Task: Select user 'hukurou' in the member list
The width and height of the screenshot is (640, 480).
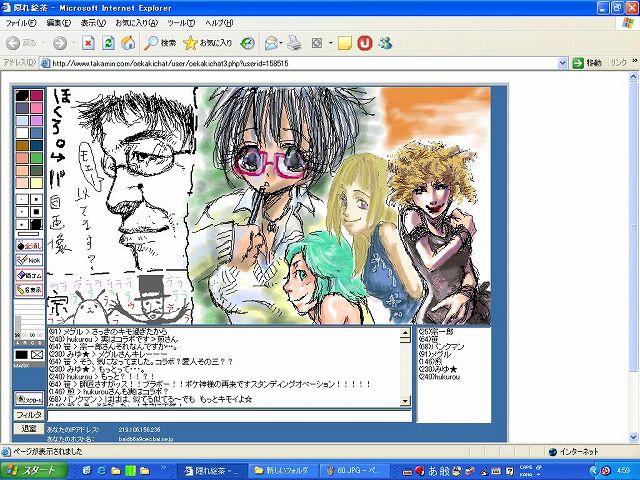Action: (440, 377)
